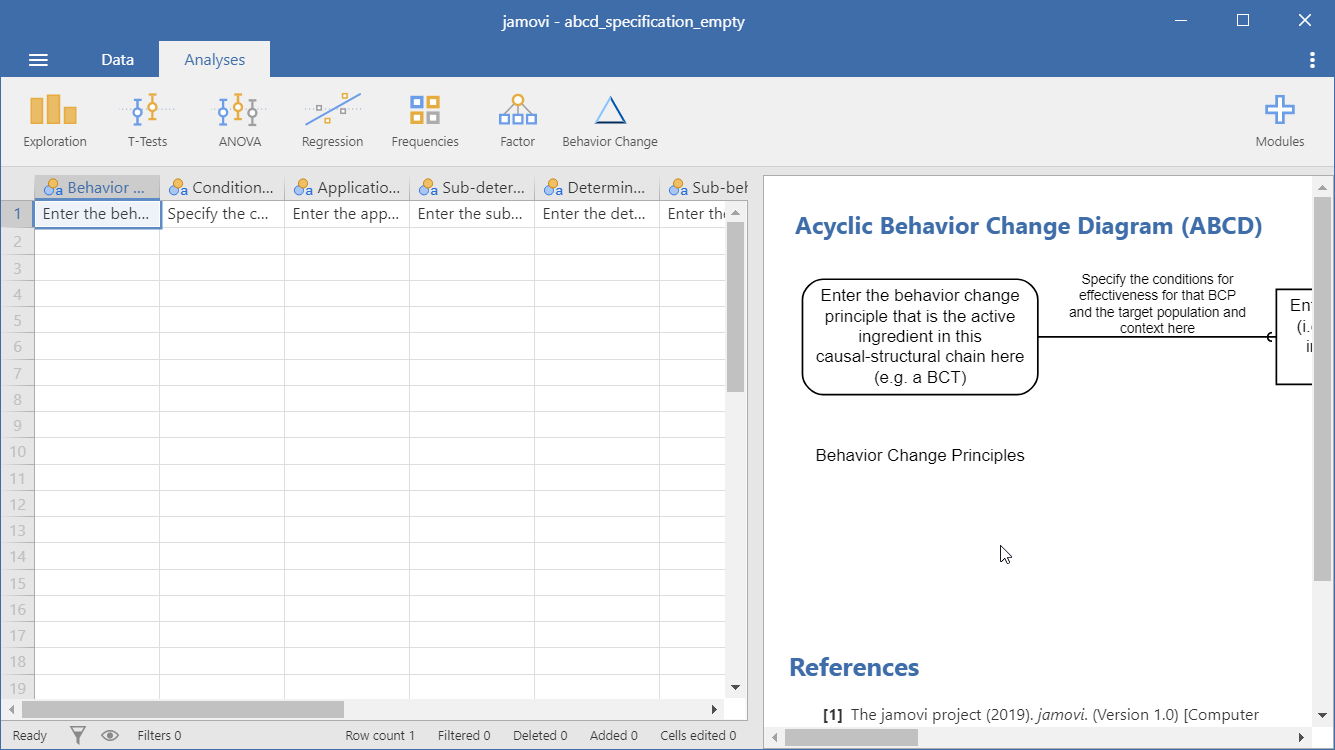1335x750 pixels.
Task: Click the data grid scroll right arrow
Action: 714,709
